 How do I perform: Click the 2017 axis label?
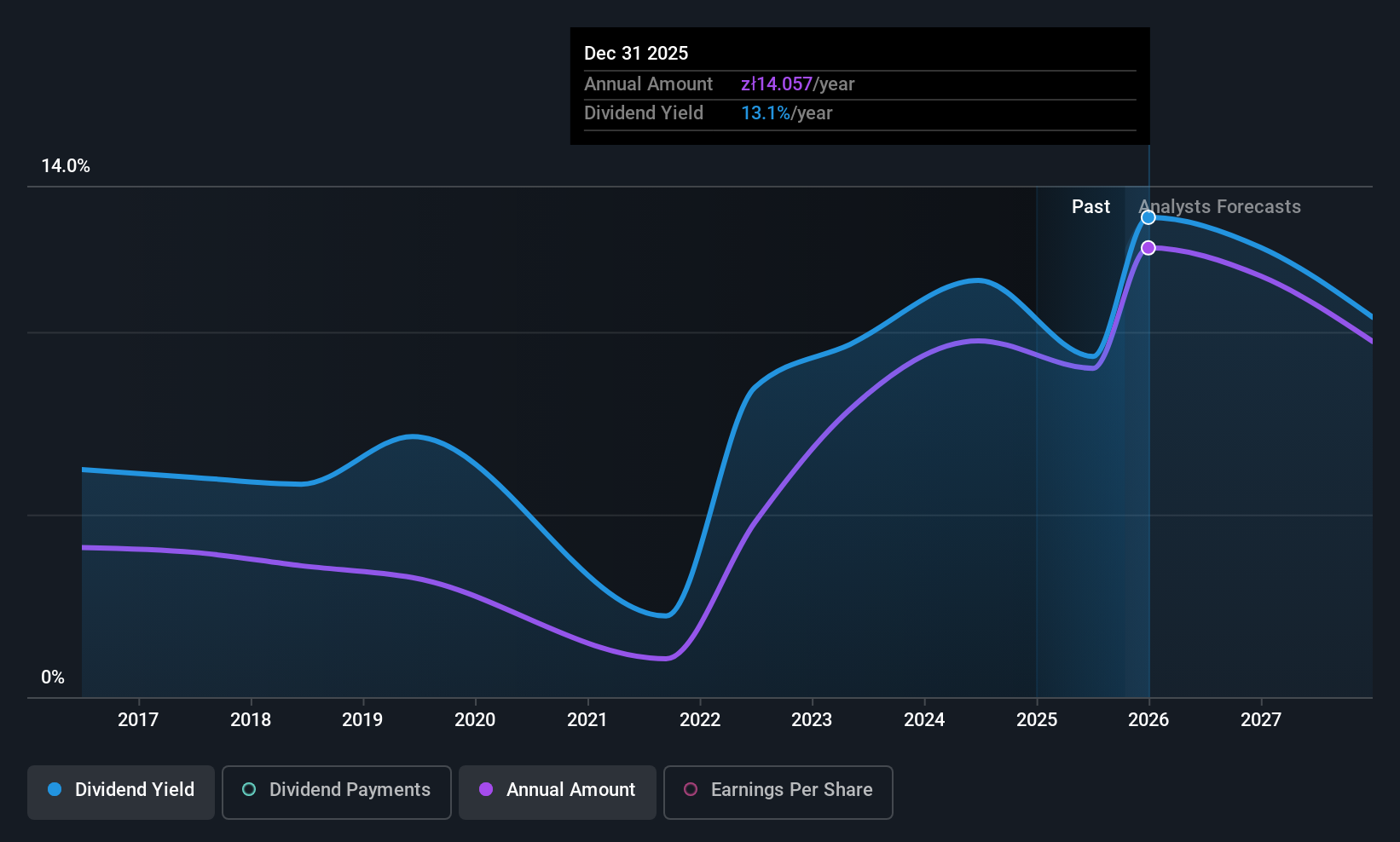(x=138, y=719)
